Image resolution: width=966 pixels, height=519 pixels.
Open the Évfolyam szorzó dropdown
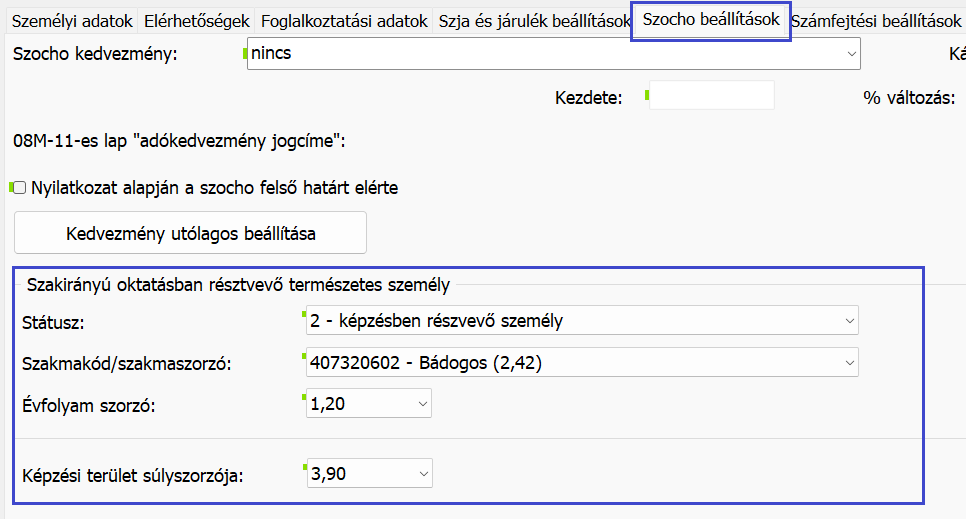click(368, 404)
